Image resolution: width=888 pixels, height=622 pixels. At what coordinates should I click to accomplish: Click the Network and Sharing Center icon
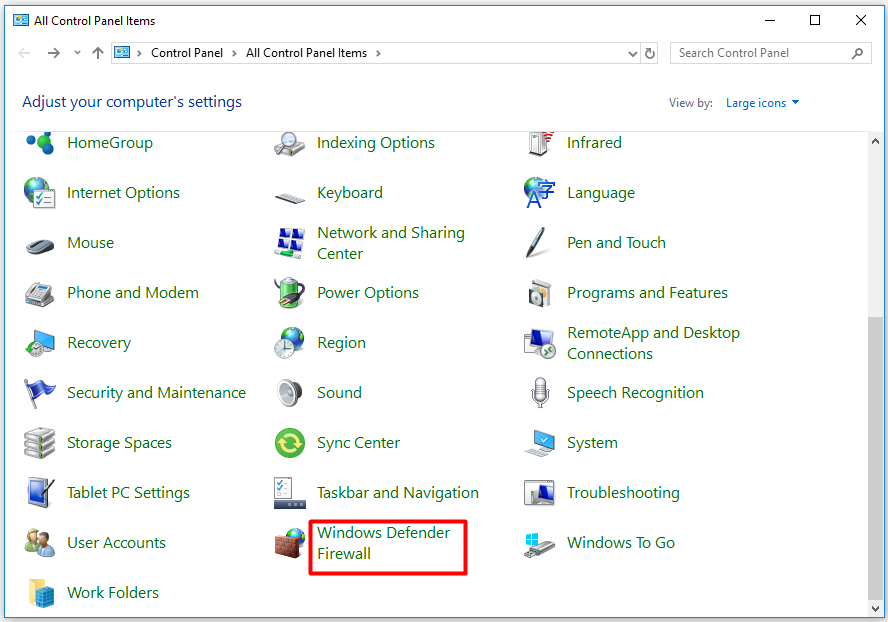pos(289,243)
